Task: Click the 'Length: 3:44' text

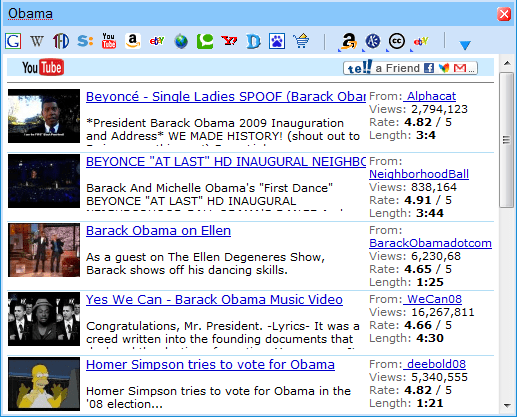Action: (x=406, y=213)
